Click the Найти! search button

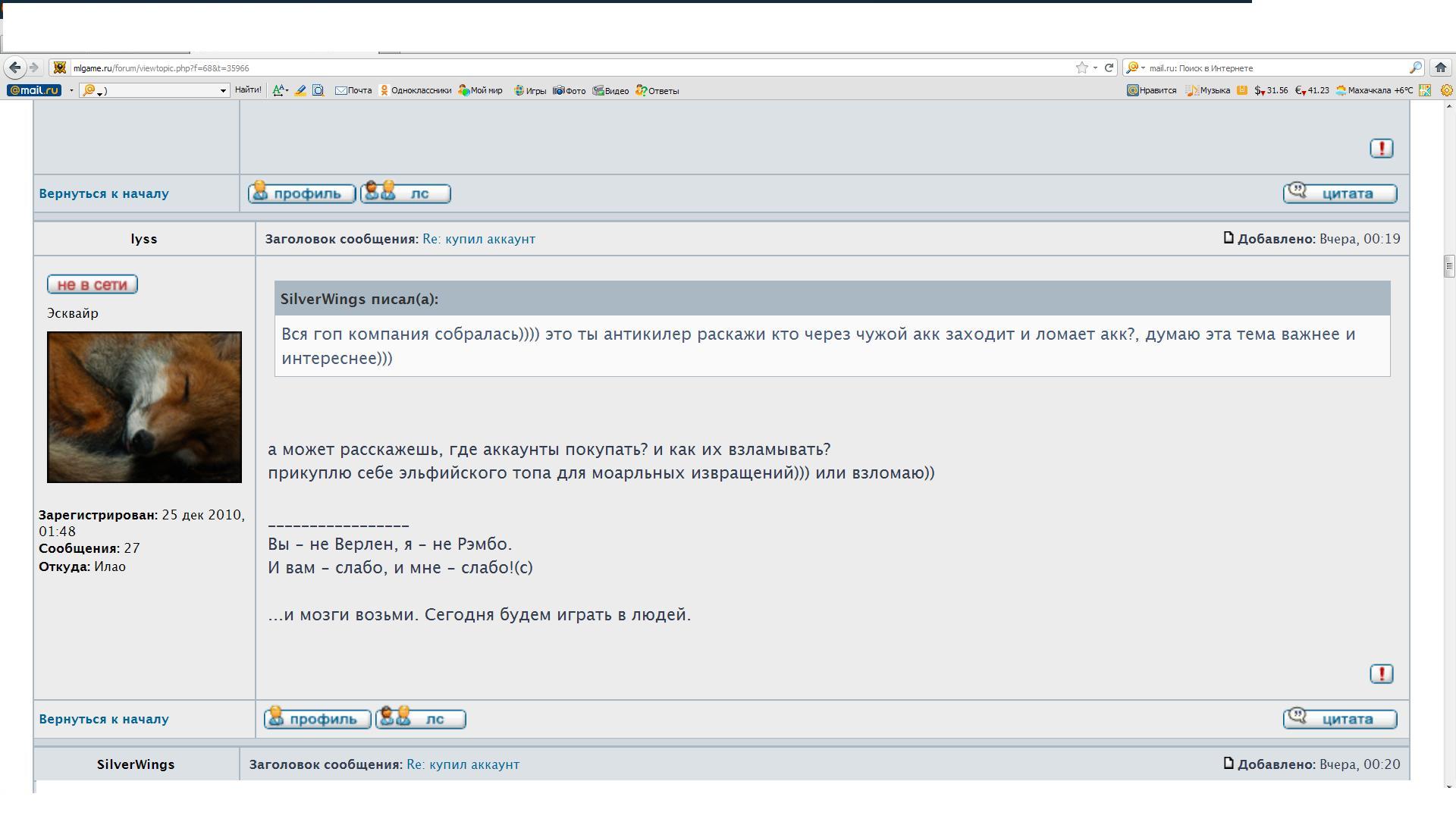pos(248,89)
